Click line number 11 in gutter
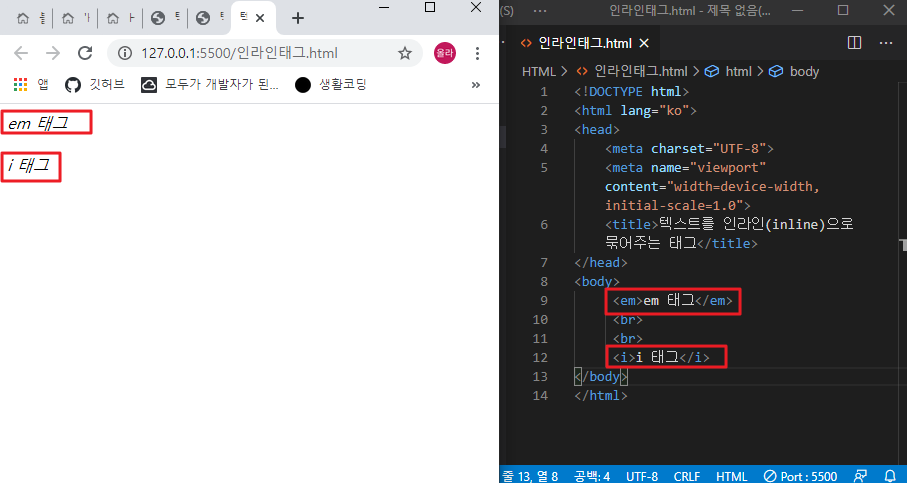 point(540,339)
